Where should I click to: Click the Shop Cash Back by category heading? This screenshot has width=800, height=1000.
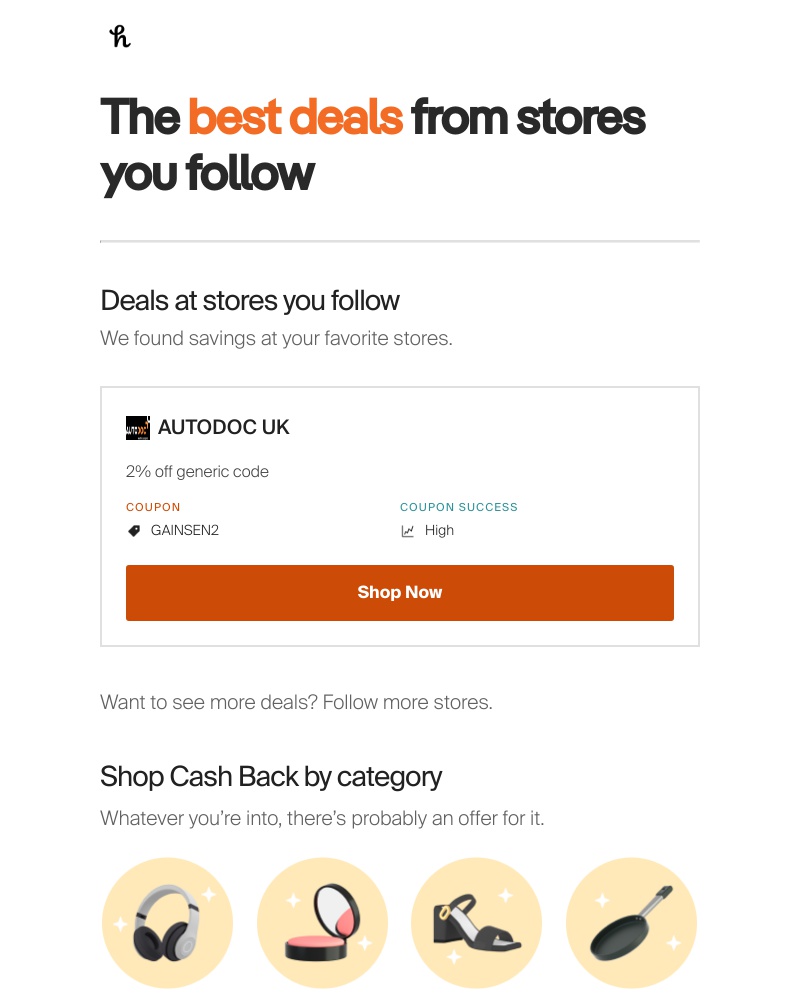(270, 776)
